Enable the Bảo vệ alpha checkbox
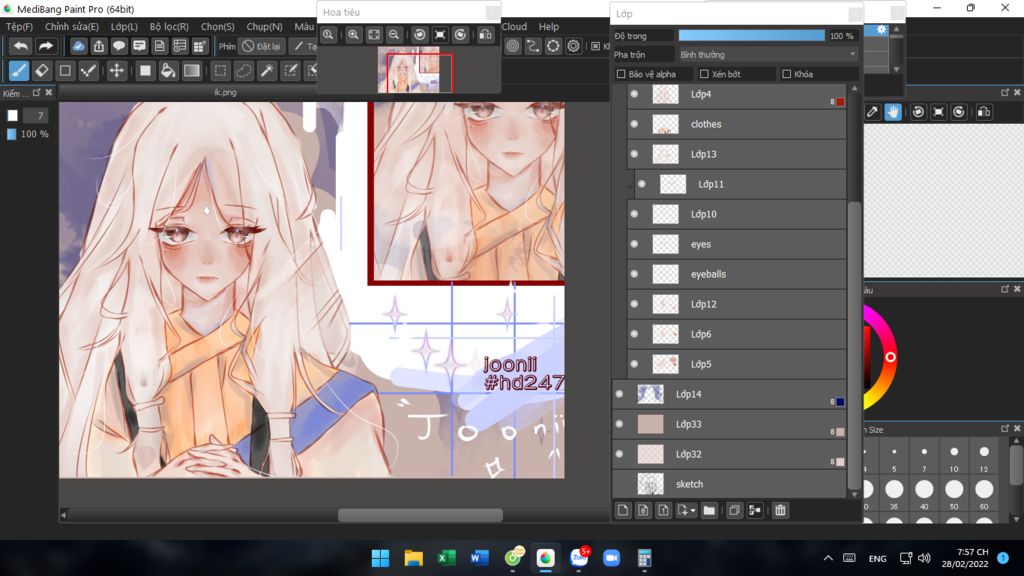 [621, 74]
